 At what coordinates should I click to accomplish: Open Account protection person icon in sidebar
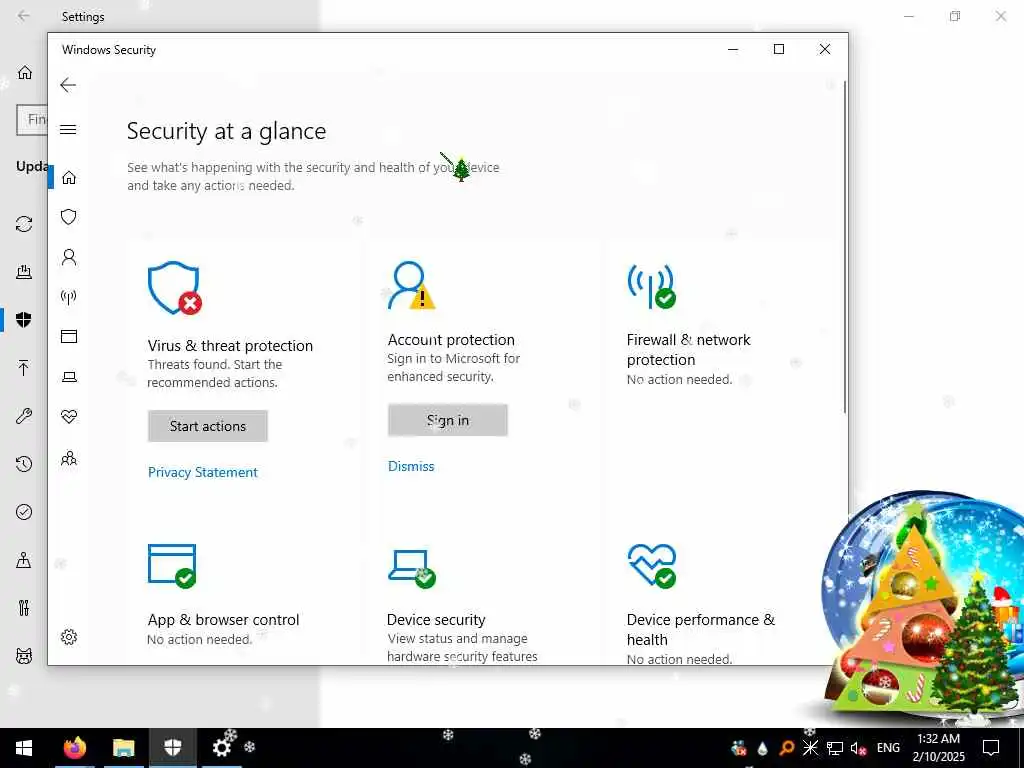(x=69, y=257)
